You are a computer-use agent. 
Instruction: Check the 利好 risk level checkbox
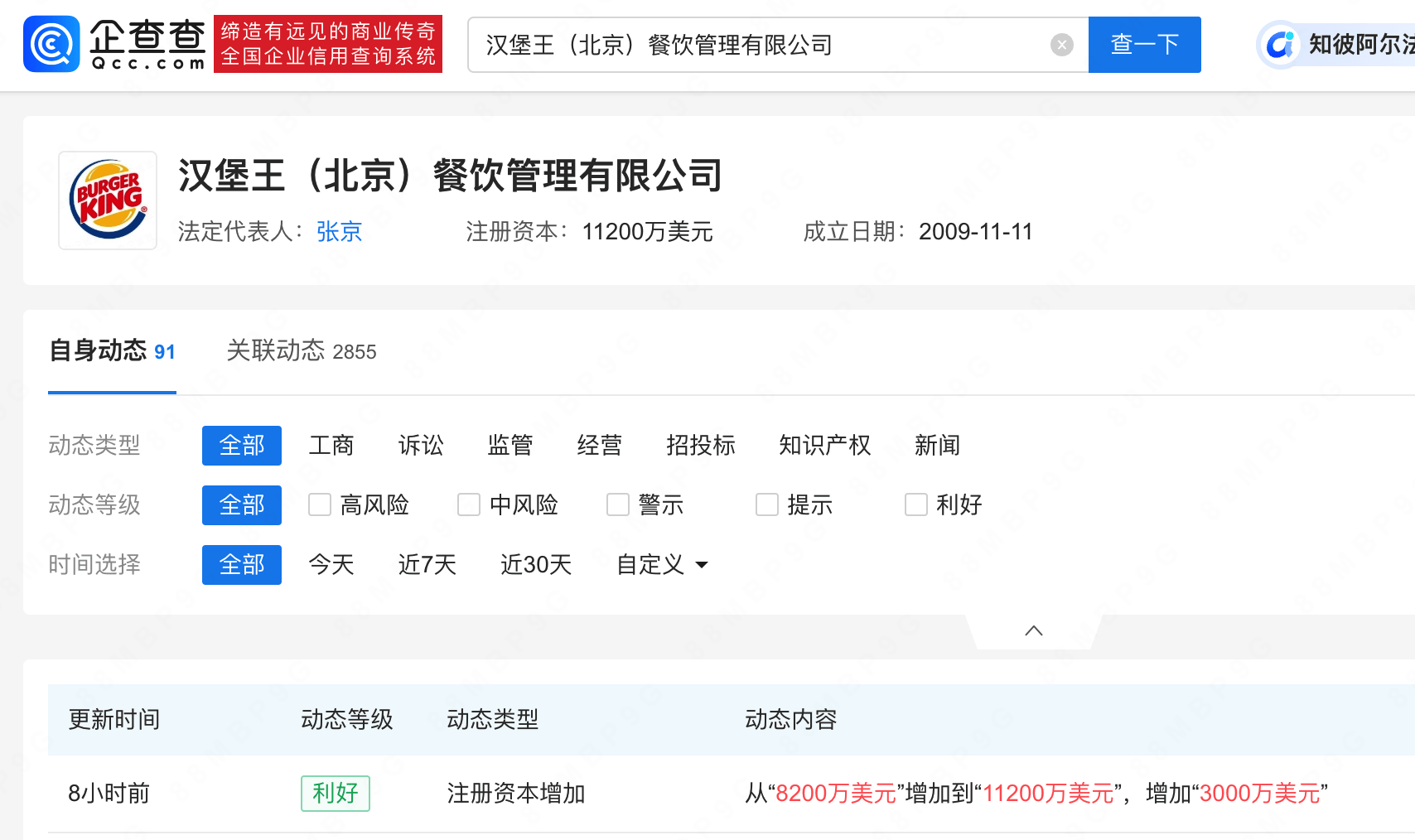tap(915, 504)
